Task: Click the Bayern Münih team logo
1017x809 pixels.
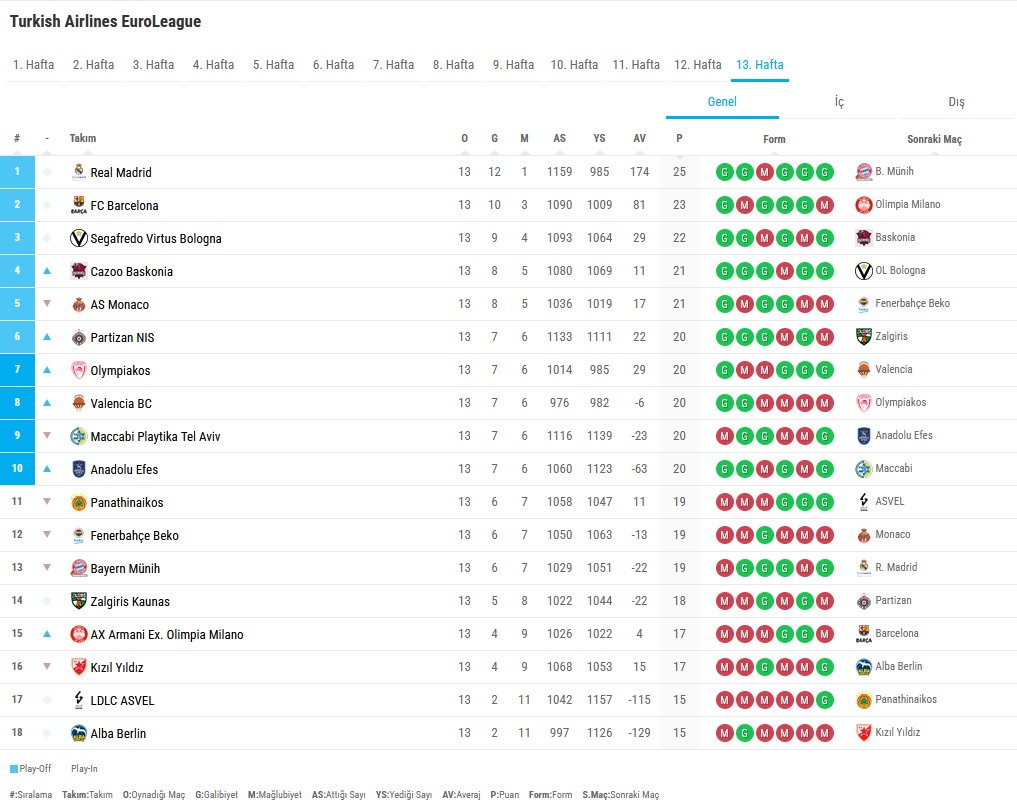Action: pyautogui.click(x=78, y=568)
